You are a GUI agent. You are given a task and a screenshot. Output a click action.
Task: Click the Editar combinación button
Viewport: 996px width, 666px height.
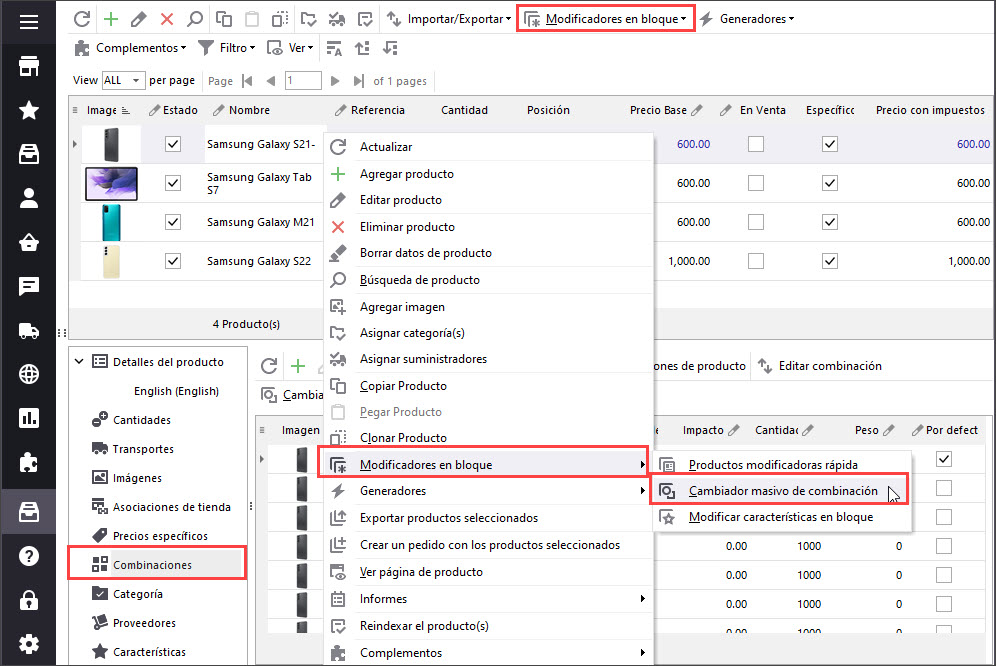pyautogui.click(x=820, y=366)
